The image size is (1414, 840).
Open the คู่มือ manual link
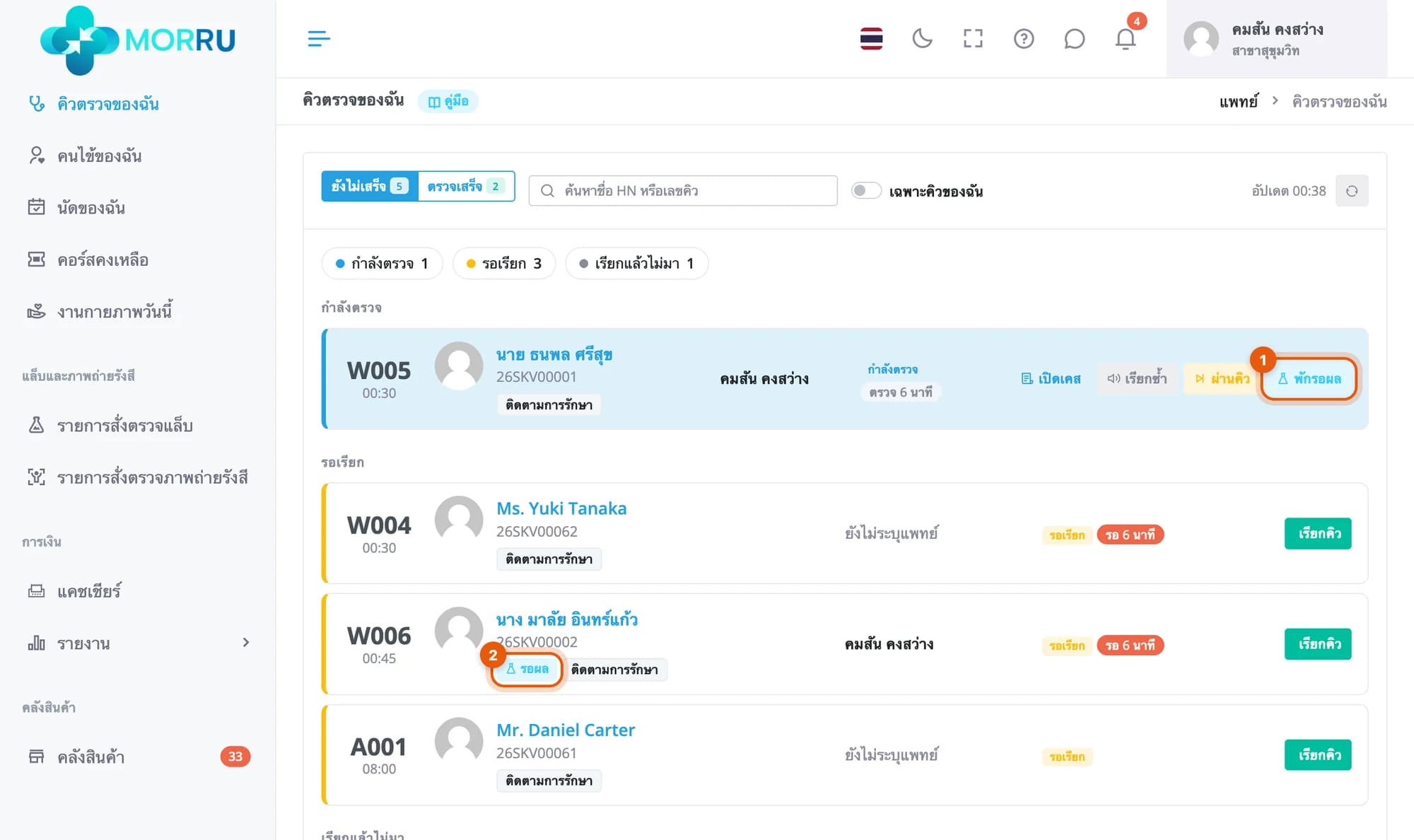click(448, 101)
